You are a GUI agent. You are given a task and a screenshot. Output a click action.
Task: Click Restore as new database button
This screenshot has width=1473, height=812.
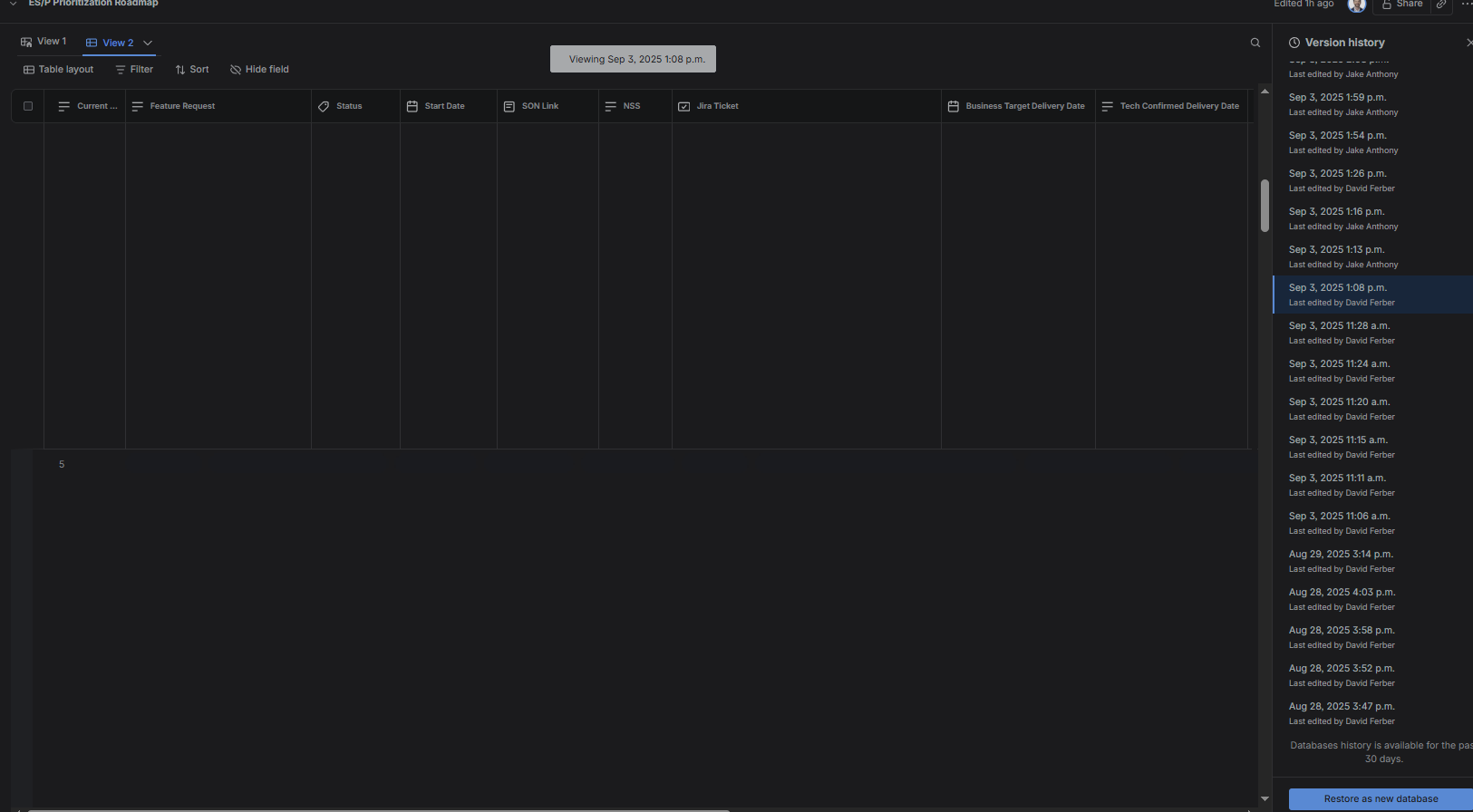click(1381, 798)
